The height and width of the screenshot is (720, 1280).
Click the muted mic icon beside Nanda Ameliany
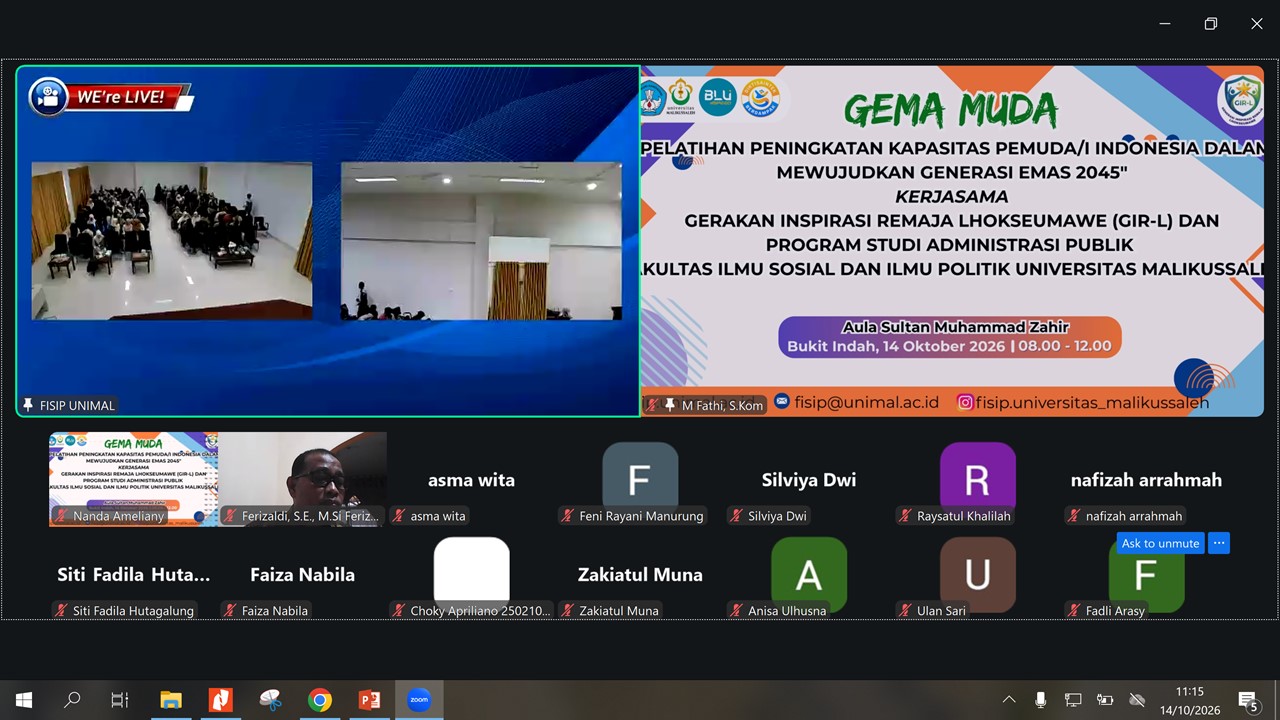tap(62, 516)
